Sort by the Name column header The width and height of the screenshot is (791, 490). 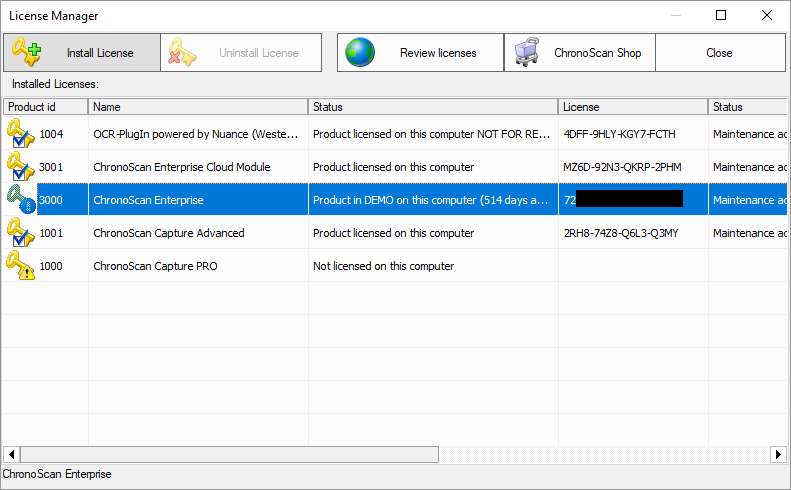click(198, 107)
